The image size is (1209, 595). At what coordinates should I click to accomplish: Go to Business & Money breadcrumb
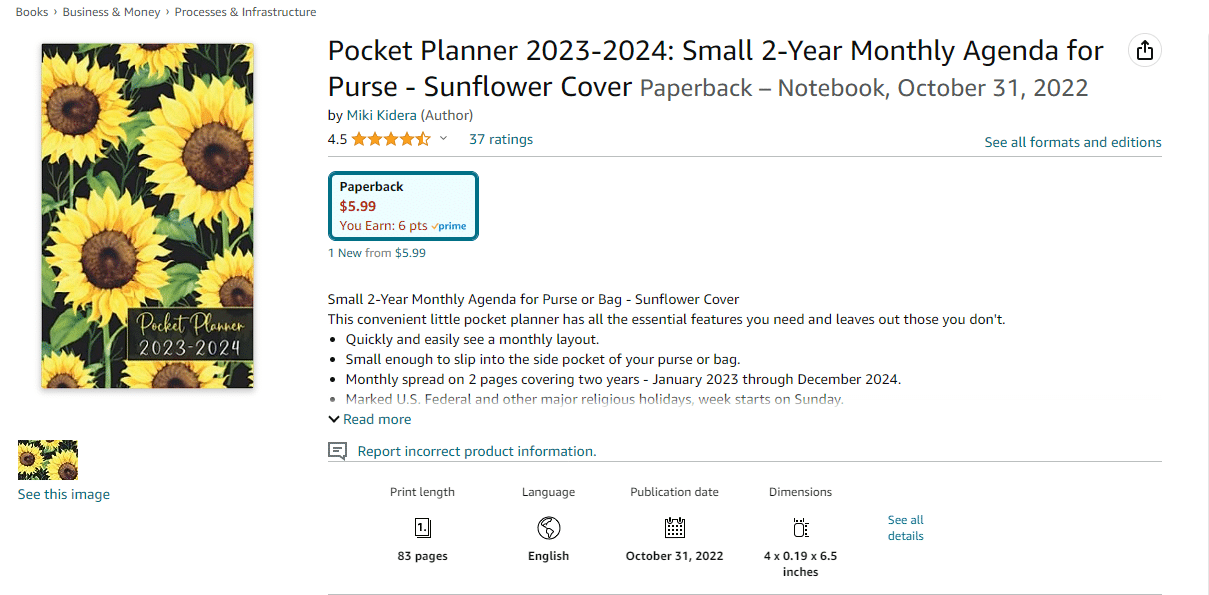(x=111, y=12)
